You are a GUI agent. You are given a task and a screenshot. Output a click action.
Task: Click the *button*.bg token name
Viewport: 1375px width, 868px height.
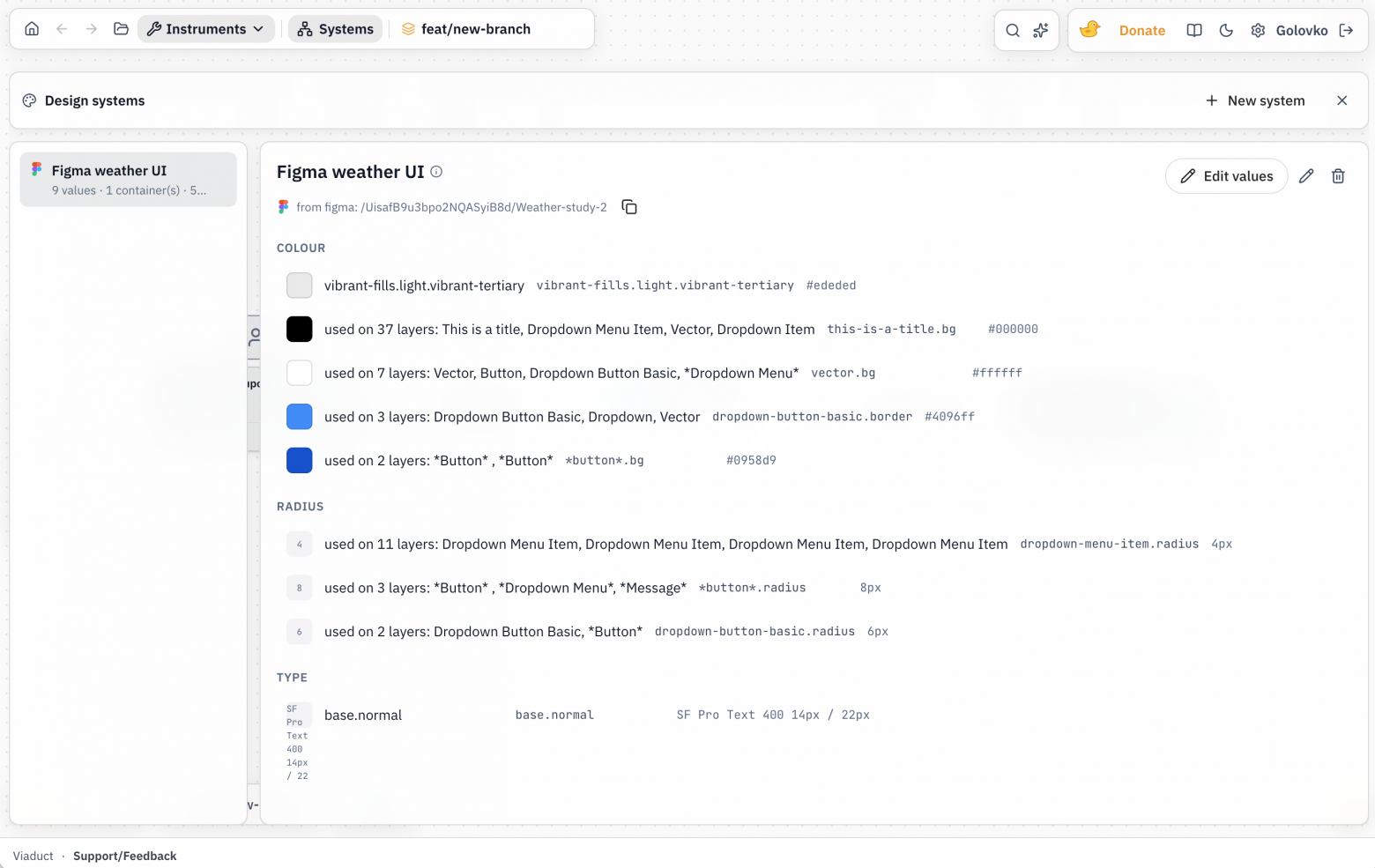[605, 461]
